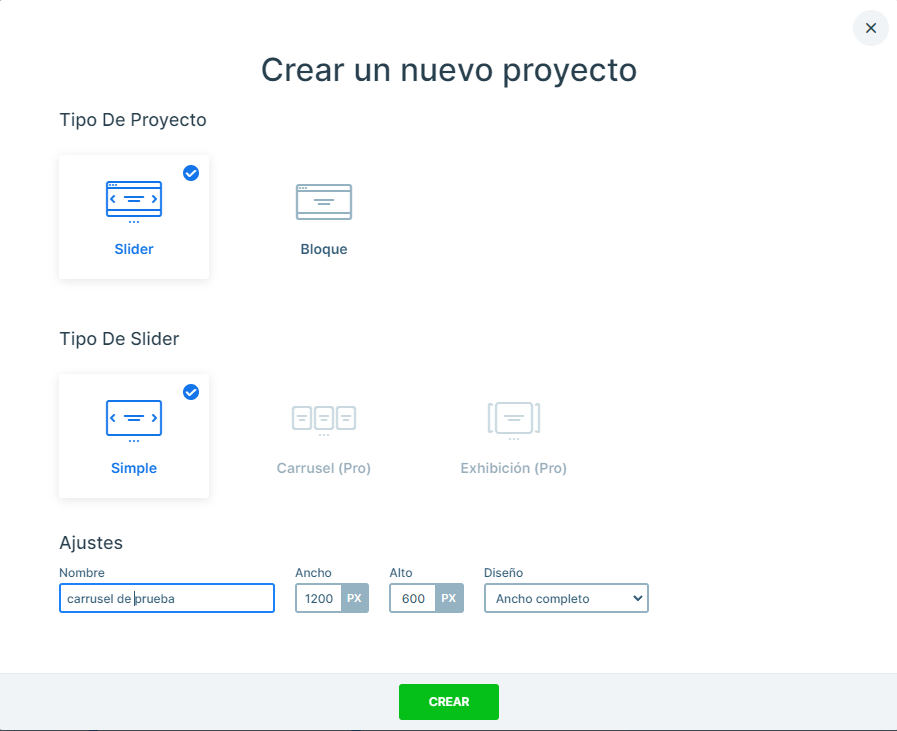This screenshot has height=731, width=897.
Task: Click the PX unit beside Alto
Action: pyautogui.click(x=449, y=598)
